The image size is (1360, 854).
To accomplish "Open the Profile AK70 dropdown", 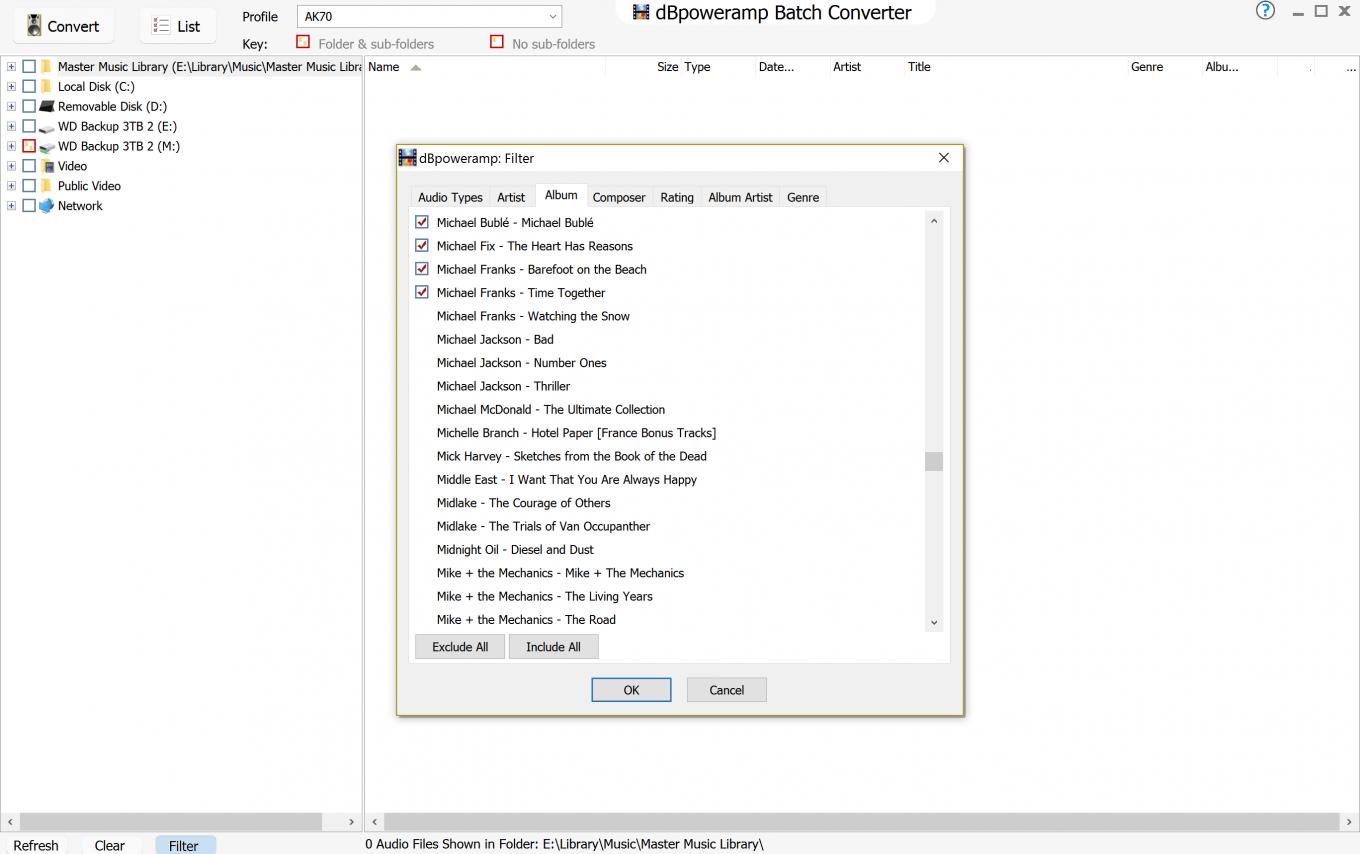I will [552, 16].
